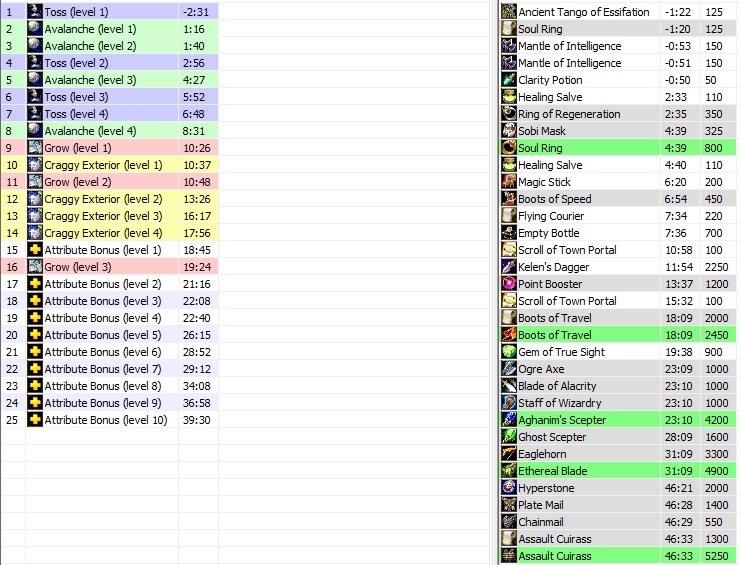Viewport: 740px width, 565px height.
Task: Click the Empty Bottle item icon
Action: pyautogui.click(x=509, y=232)
